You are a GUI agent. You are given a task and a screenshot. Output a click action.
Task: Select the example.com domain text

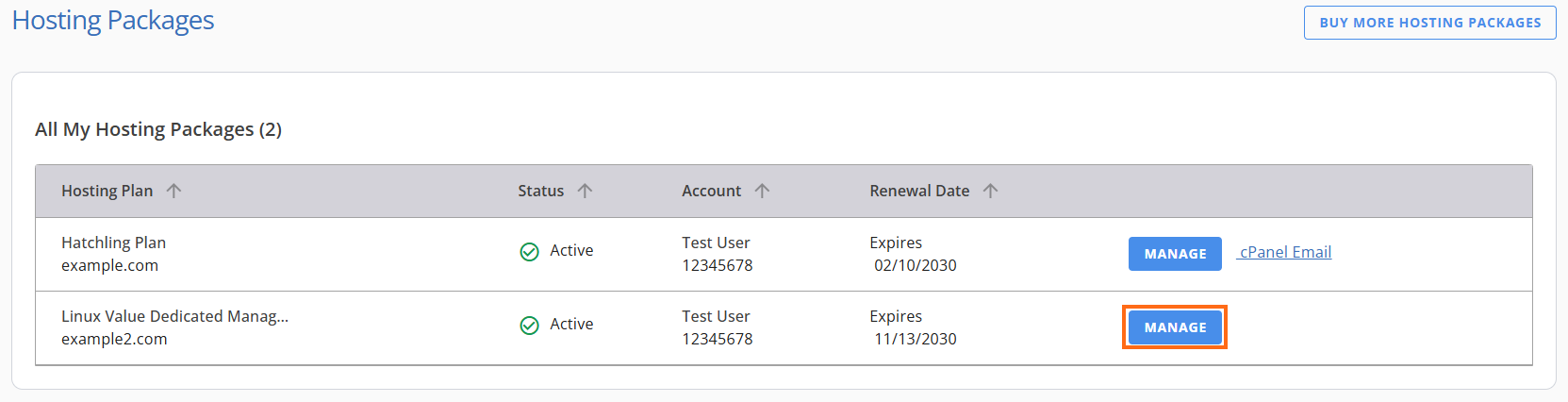[109, 265]
